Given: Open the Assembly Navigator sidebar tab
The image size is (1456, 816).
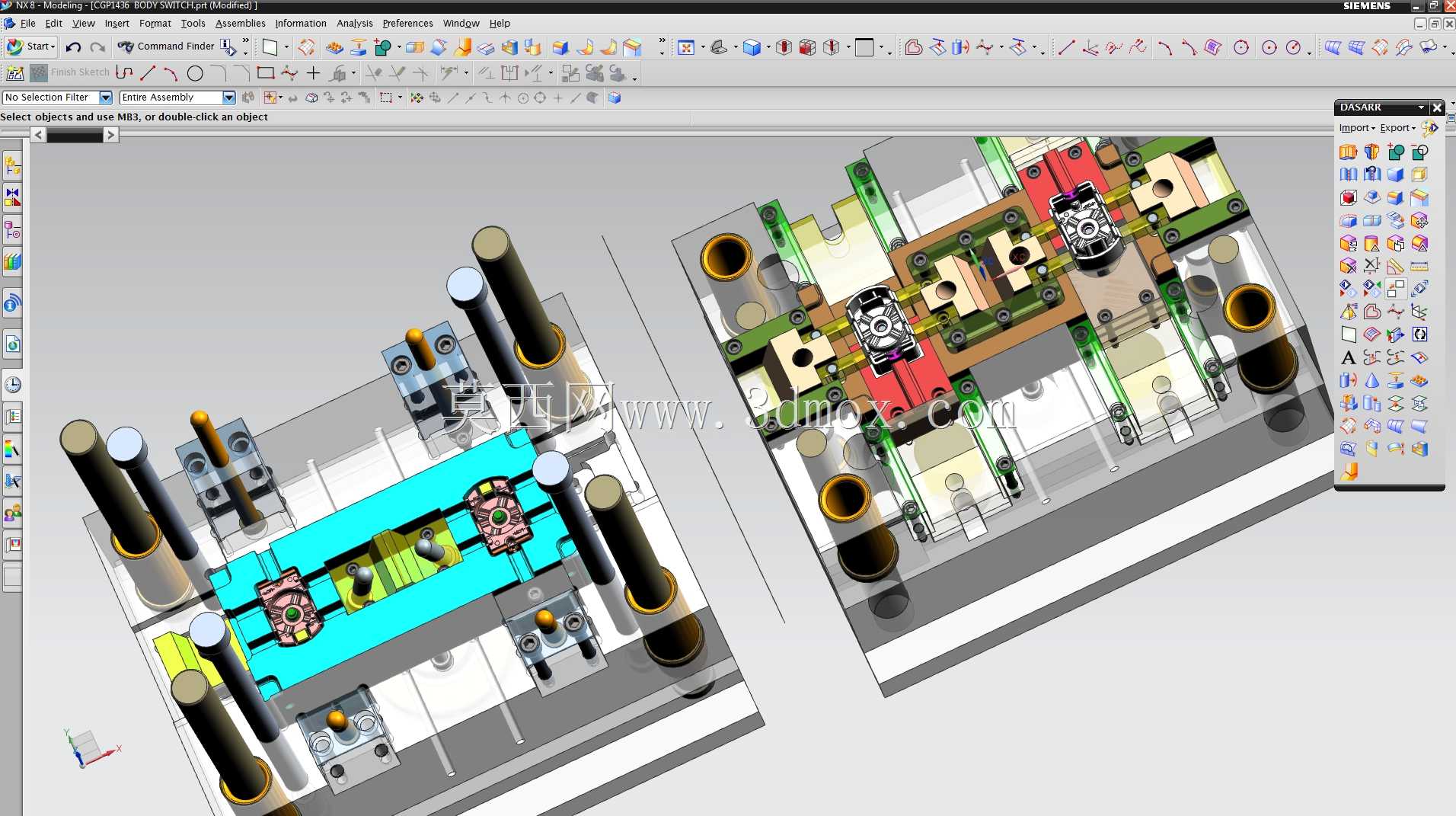Looking at the screenshot, I should pos(12,165).
